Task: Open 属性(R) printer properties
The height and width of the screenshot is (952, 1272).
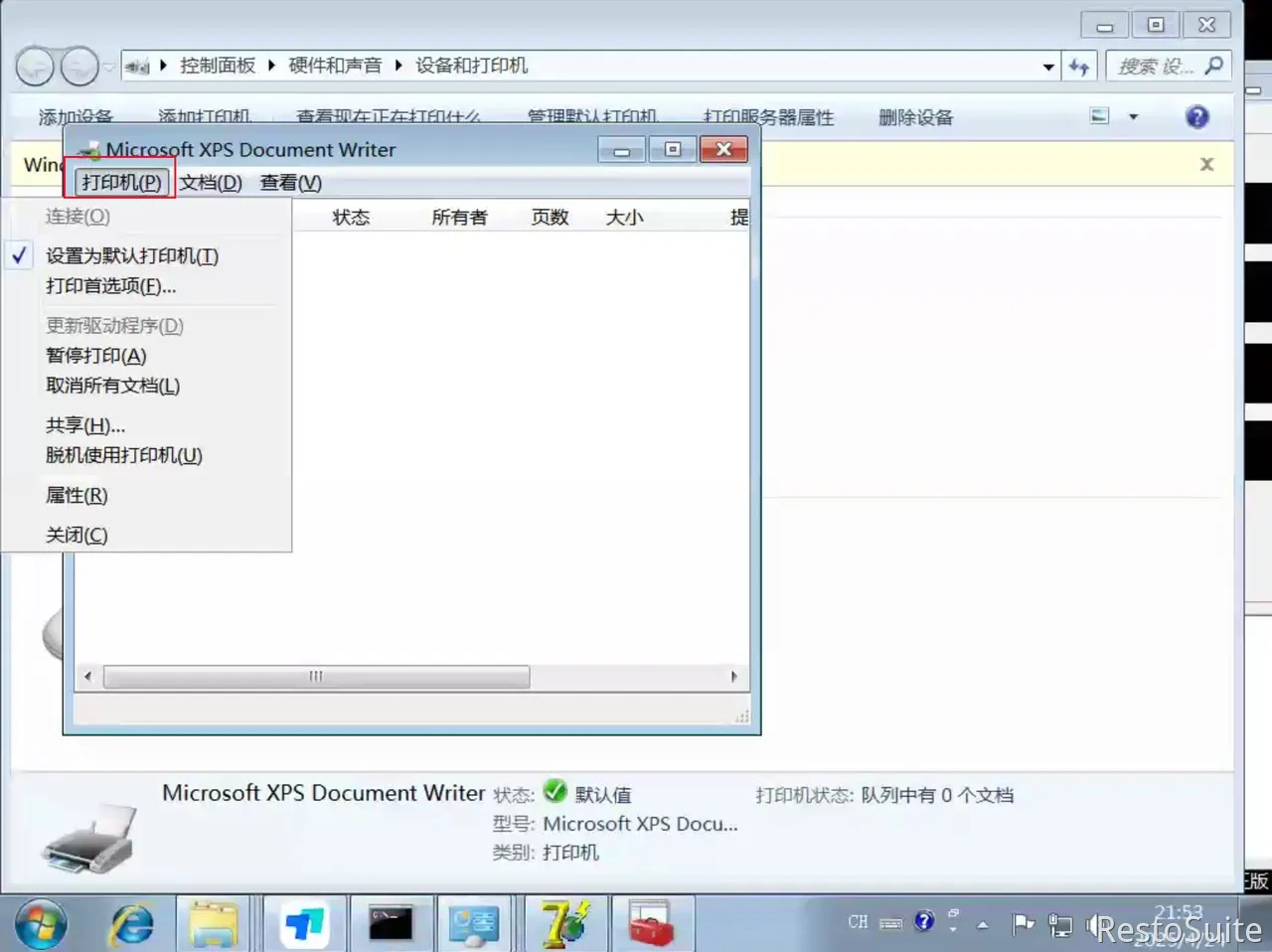Action: (x=77, y=495)
